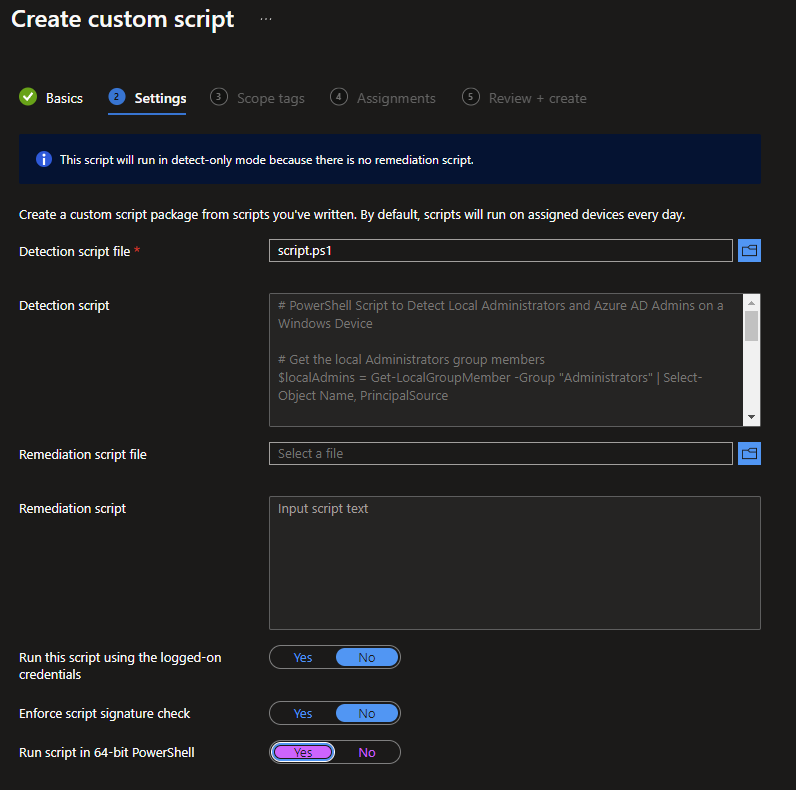Click the detection script file name field
796x790 pixels.
click(x=501, y=250)
